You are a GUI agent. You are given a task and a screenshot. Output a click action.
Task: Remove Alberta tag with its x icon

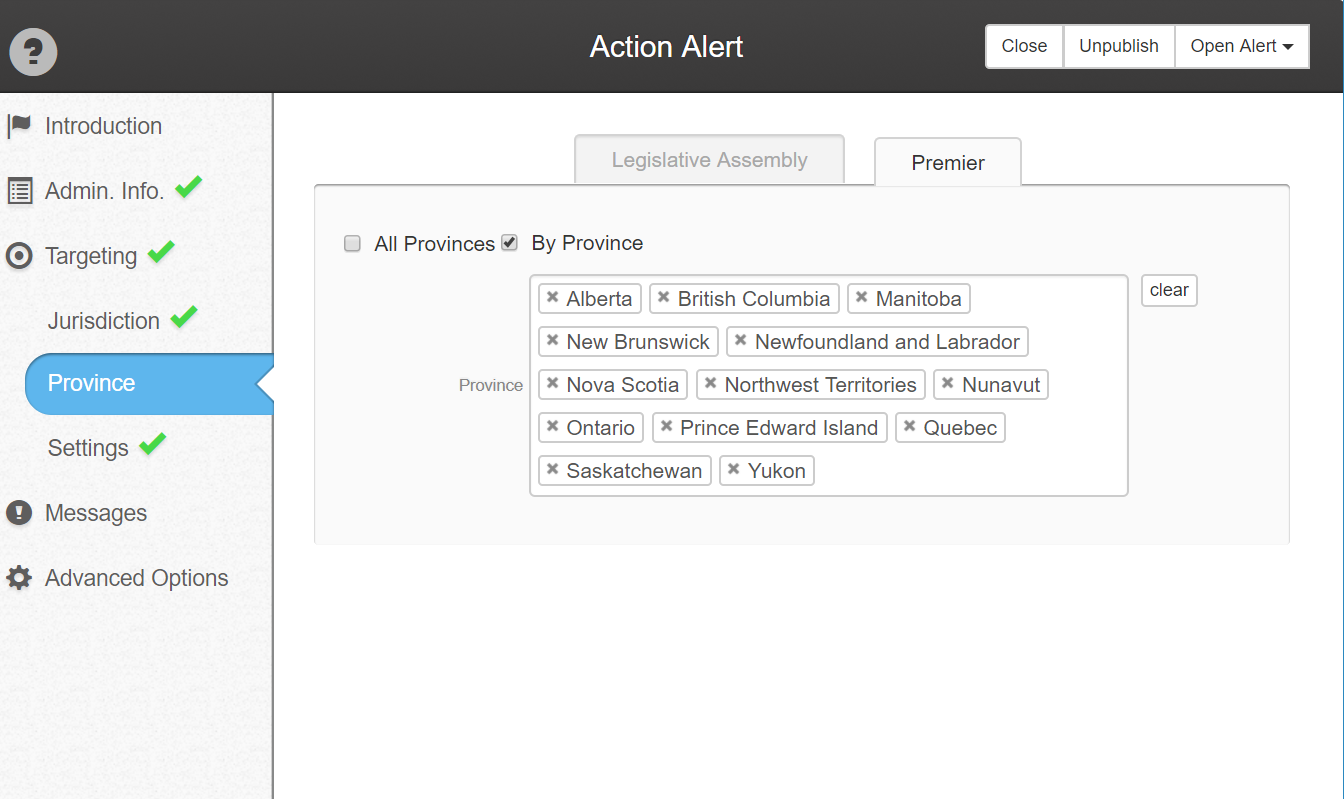(552, 298)
